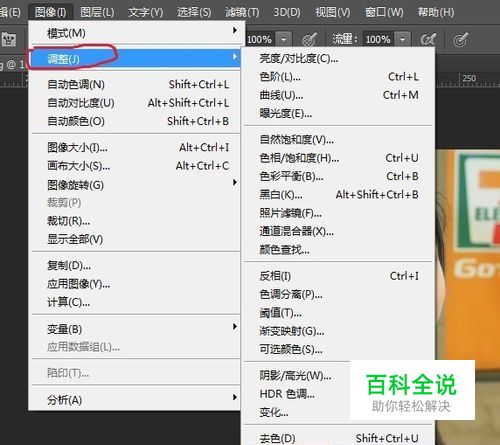This screenshot has width=500, height=445.
Task: Open the 选择(S) menu
Action: point(194,12)
